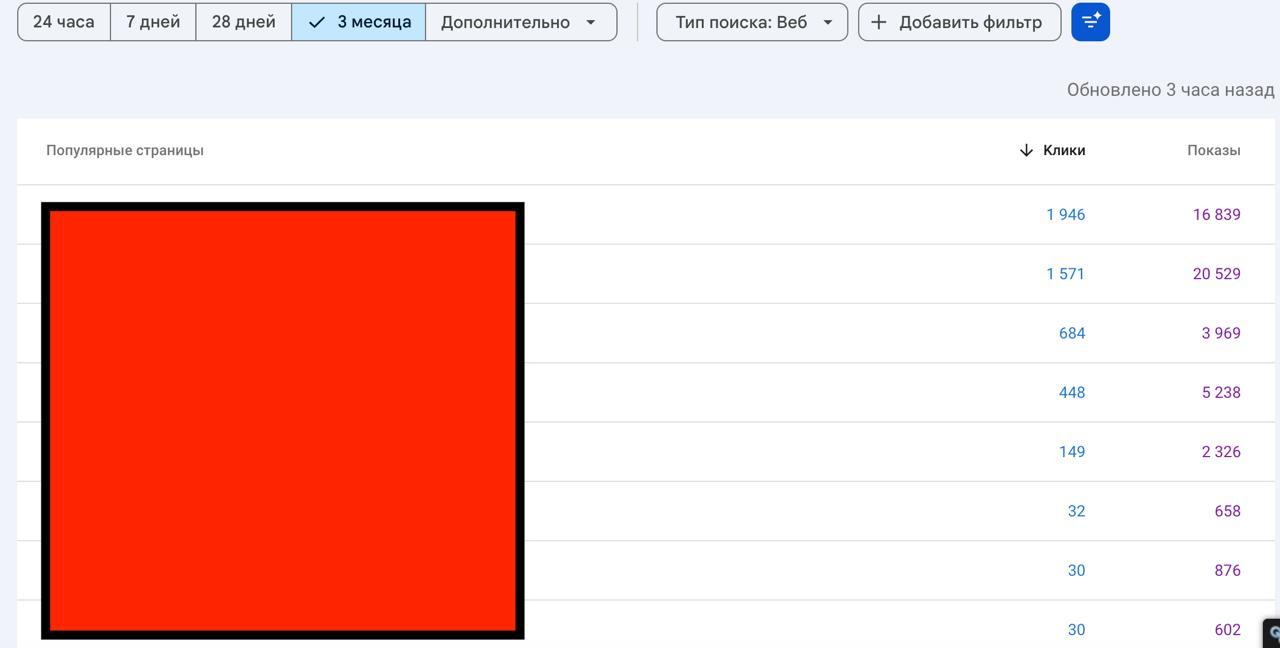Screen dimensions: 1280x648
Task: Toggle the 3 месяца selected range
Action: click(x=359, y=22)
